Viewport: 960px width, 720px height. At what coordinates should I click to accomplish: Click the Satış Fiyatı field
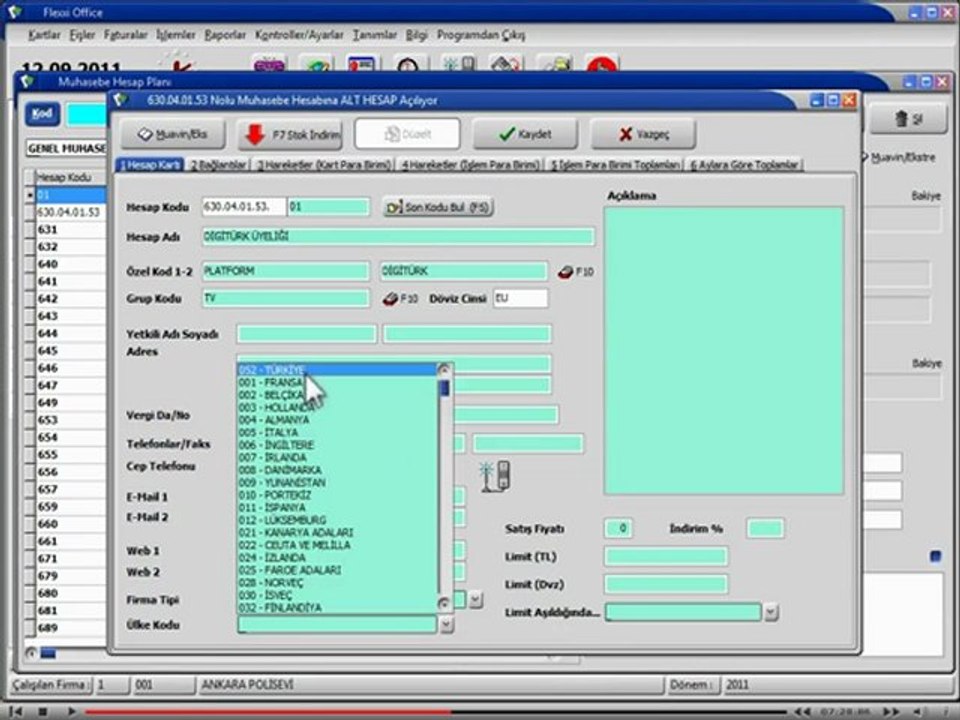[x=618, y=528]
